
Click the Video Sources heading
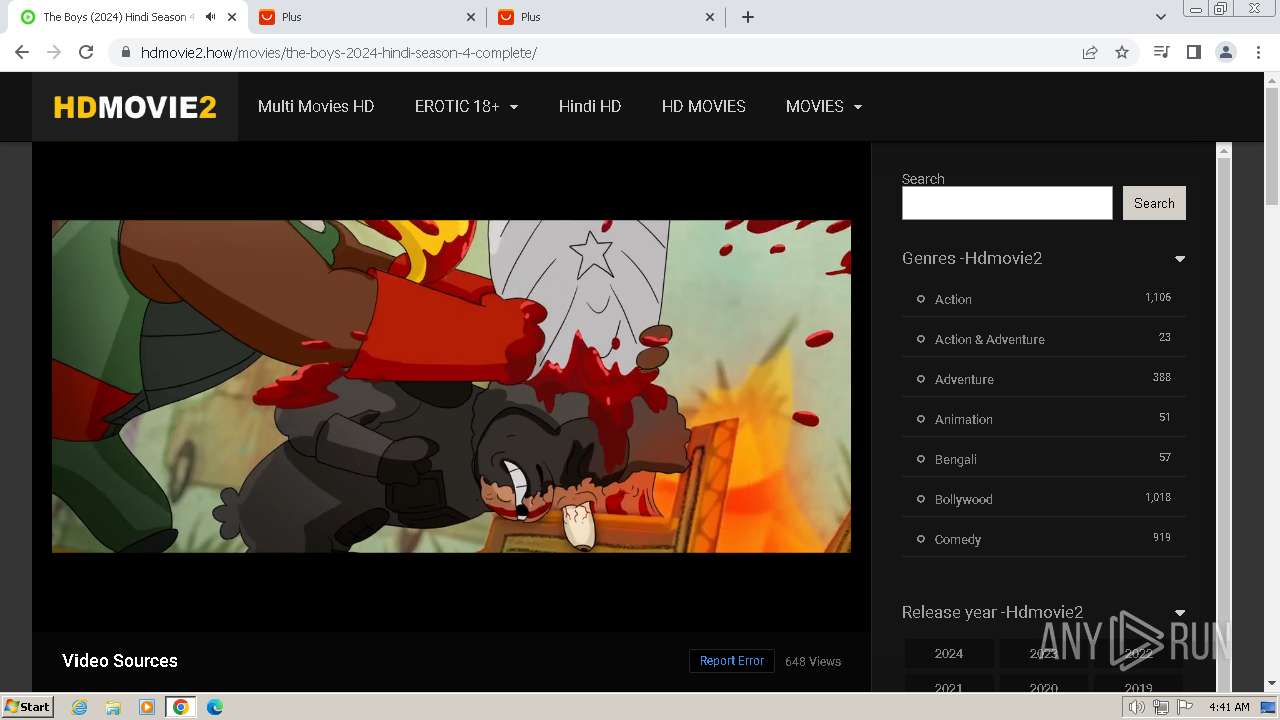click(120, 661)
